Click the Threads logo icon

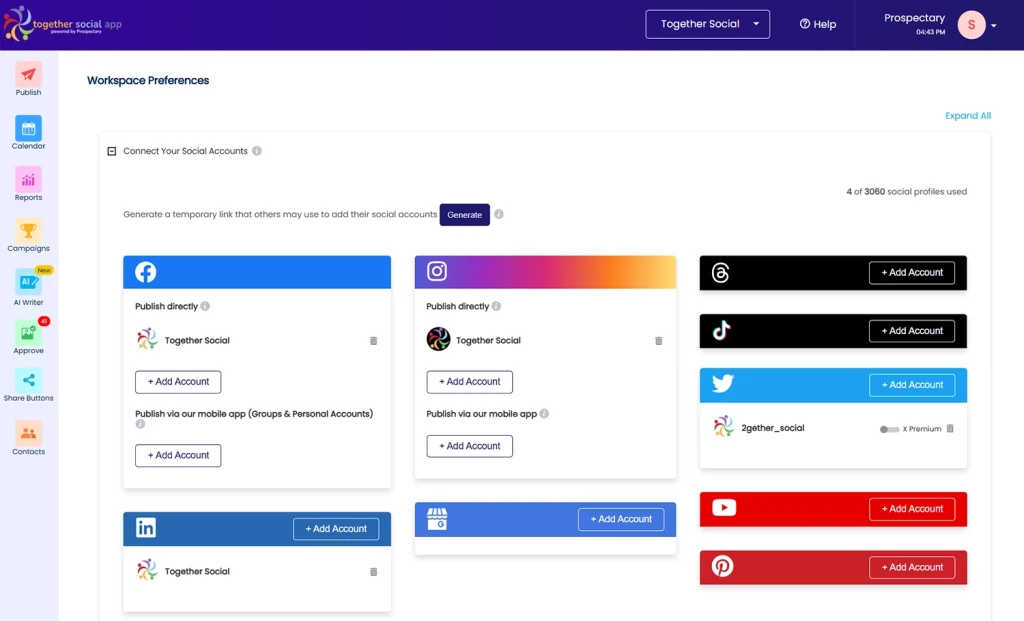coord(720,272)
